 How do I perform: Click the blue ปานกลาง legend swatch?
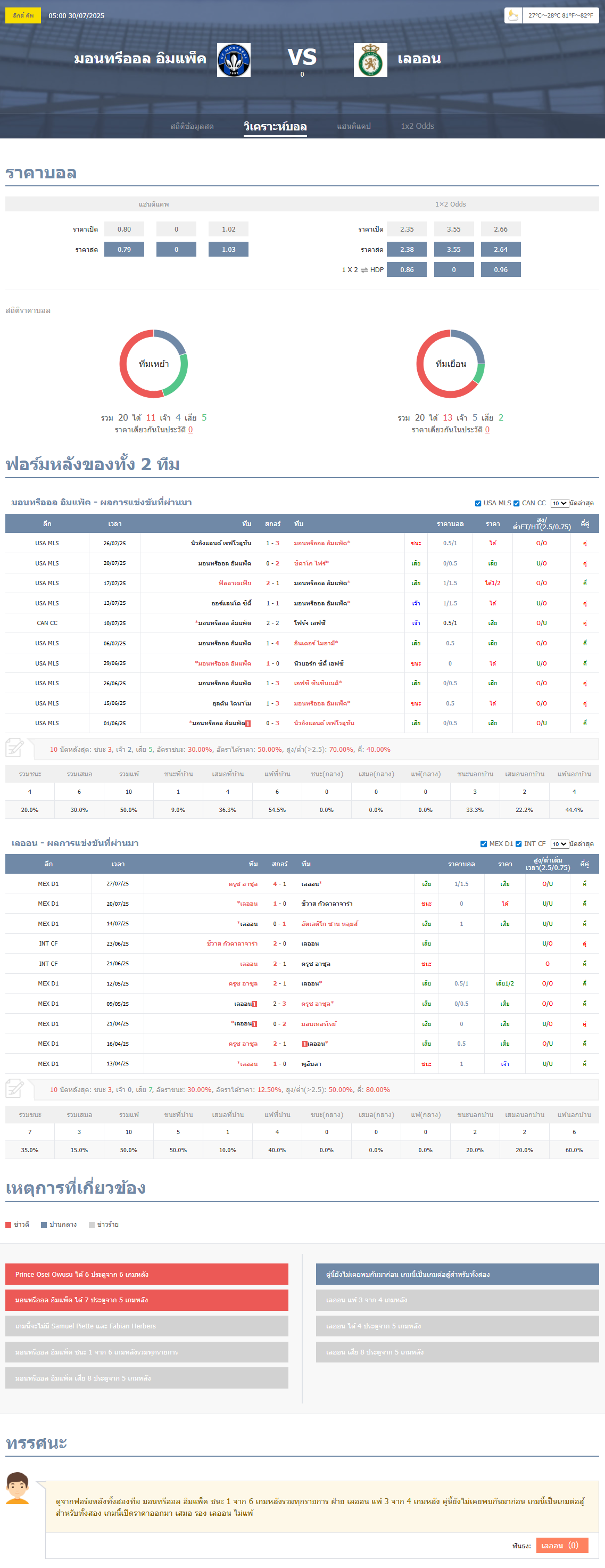coord(44,1225)
